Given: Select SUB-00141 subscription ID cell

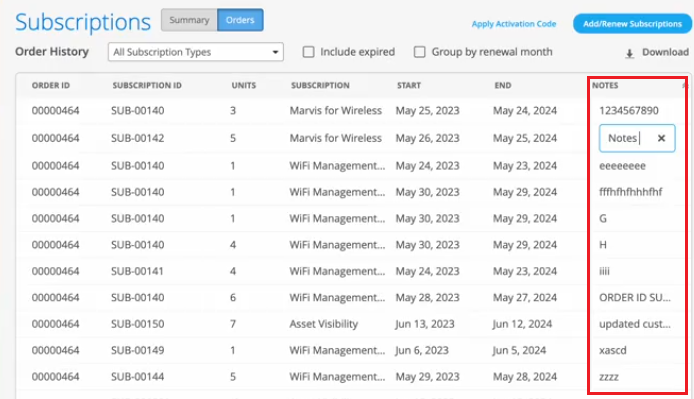Looking at the screenshot, I should tap(138, 271).
